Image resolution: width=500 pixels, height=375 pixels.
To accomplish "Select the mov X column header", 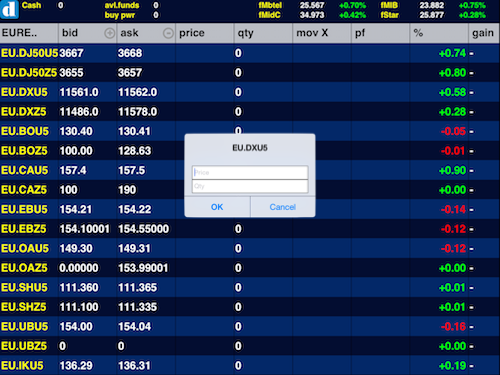I will 322,33.
